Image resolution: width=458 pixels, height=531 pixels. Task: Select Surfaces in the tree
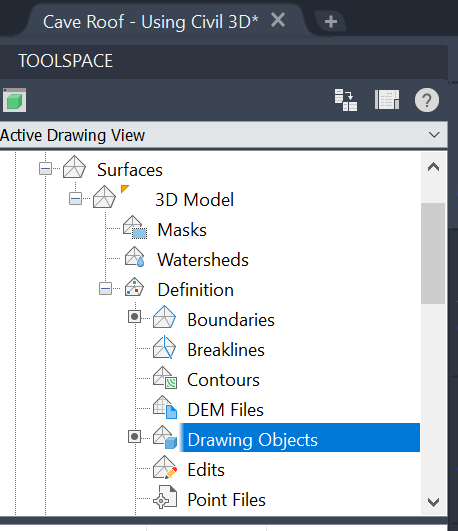(x=130, y=170)
